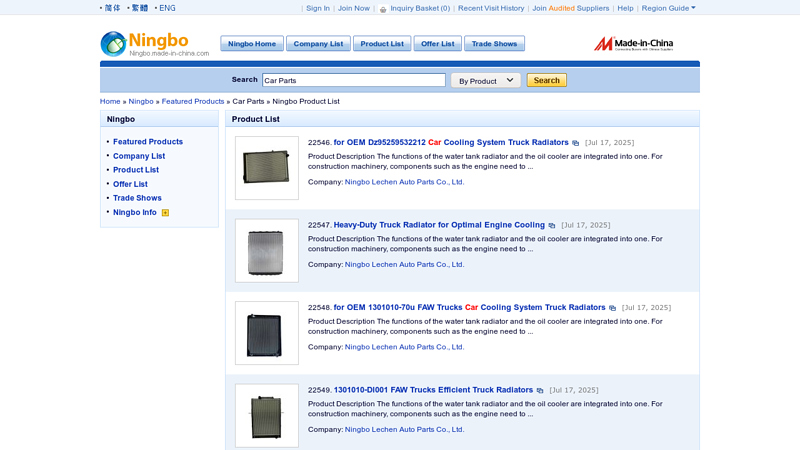Go to Featured Products breadcrumb

193,102
